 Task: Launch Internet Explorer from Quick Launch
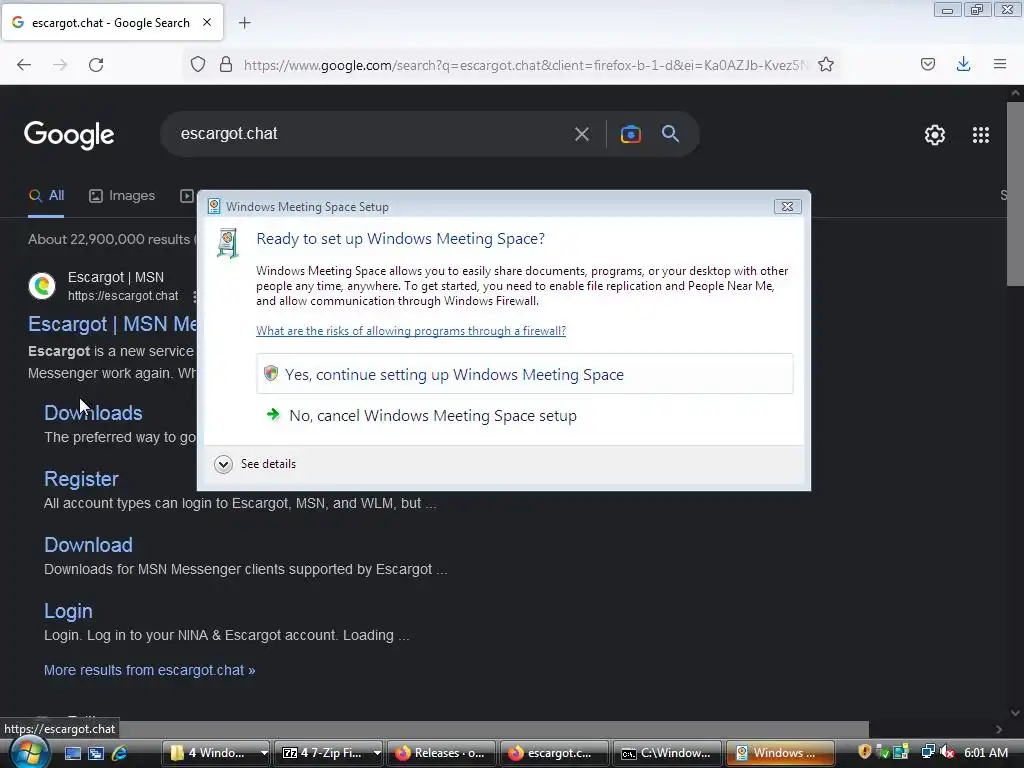coord(120,753)
